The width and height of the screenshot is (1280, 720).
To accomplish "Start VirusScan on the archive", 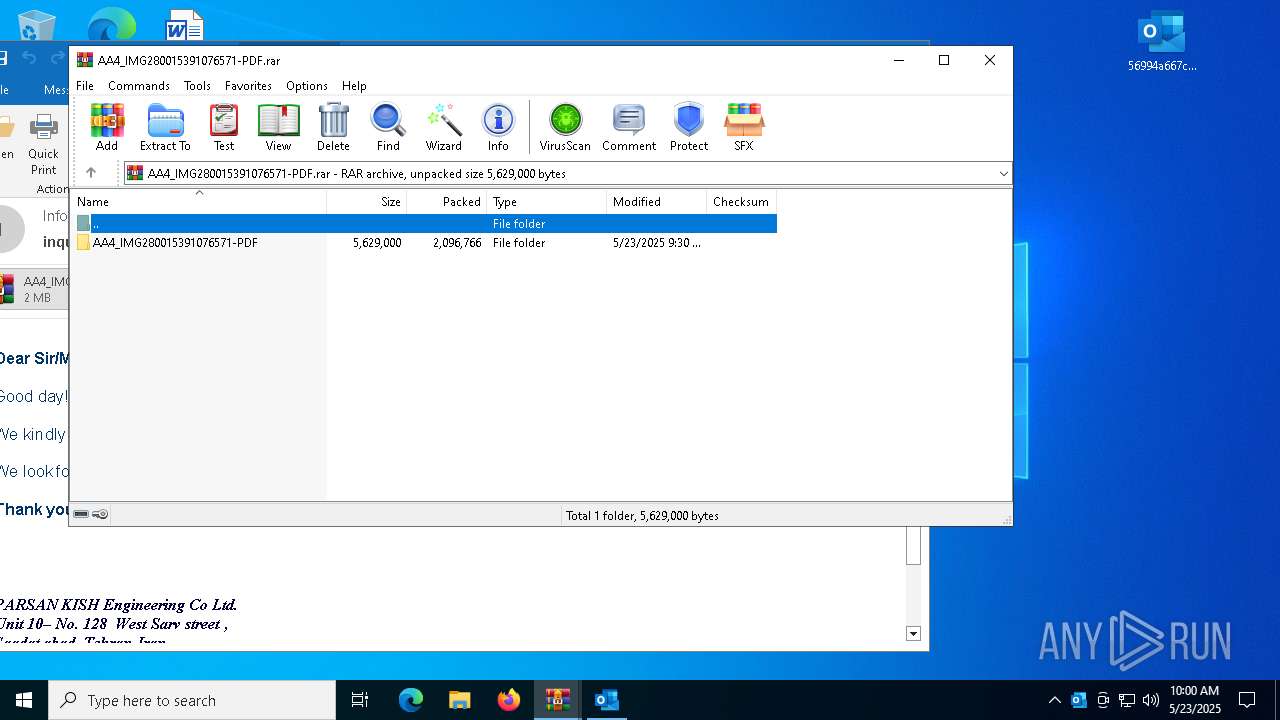I will point(565,127).
